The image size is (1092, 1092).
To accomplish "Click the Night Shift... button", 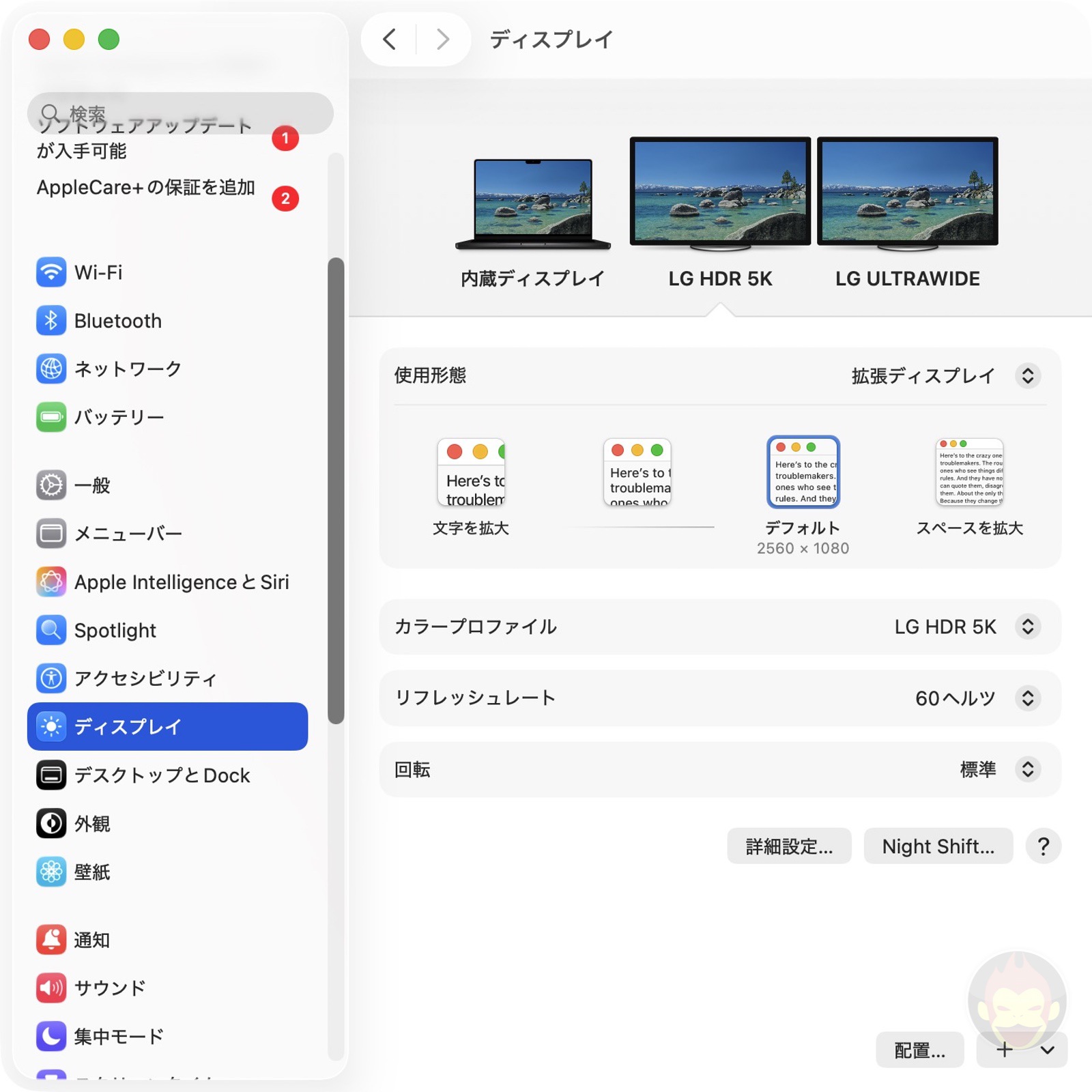I will [938, 846].
